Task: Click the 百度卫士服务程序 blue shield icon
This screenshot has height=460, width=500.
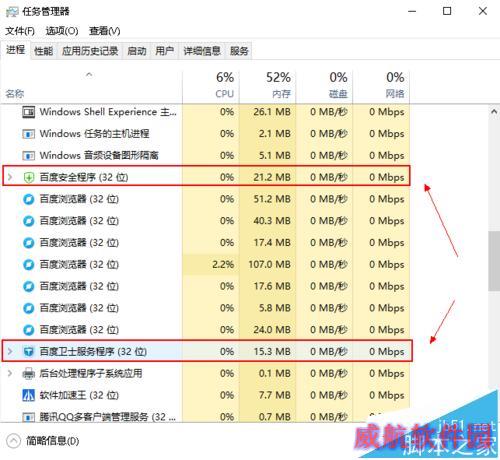Action: click(x=29, y=351)
